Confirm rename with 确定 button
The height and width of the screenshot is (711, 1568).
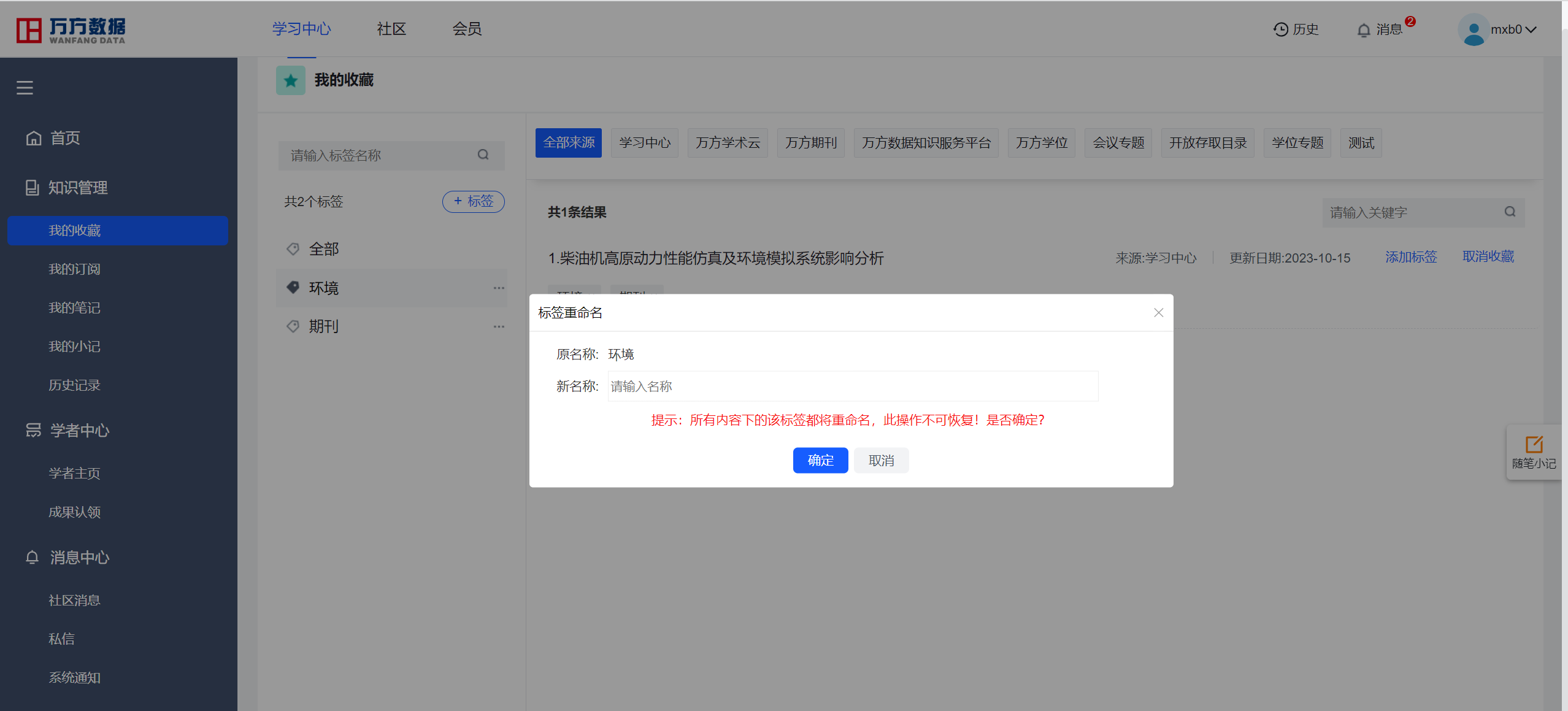coord(820,460)
